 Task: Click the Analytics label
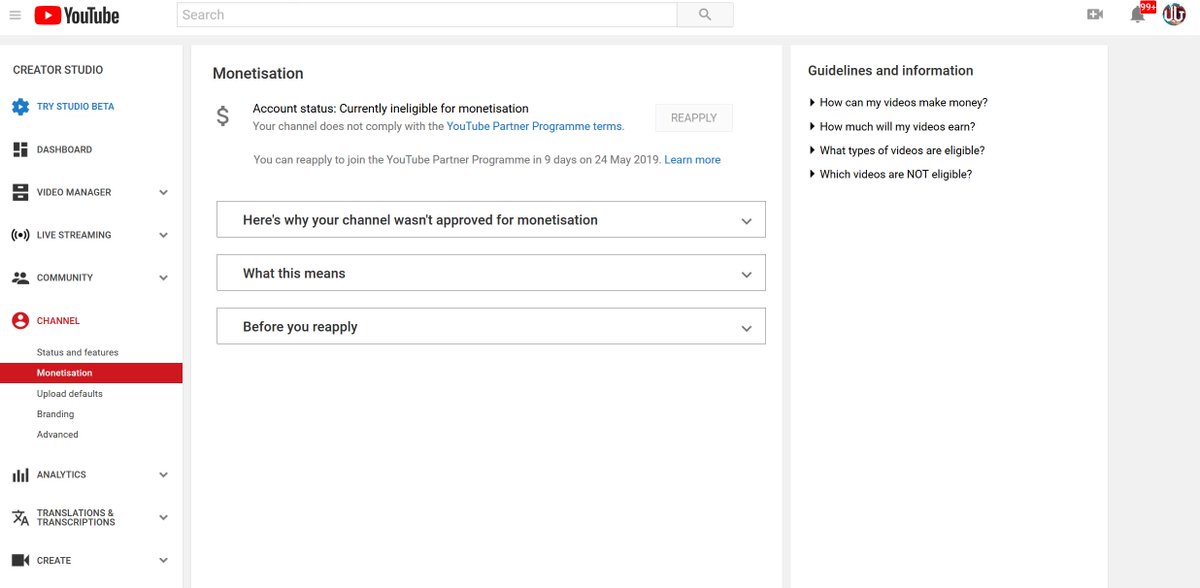tap(62, 475)
